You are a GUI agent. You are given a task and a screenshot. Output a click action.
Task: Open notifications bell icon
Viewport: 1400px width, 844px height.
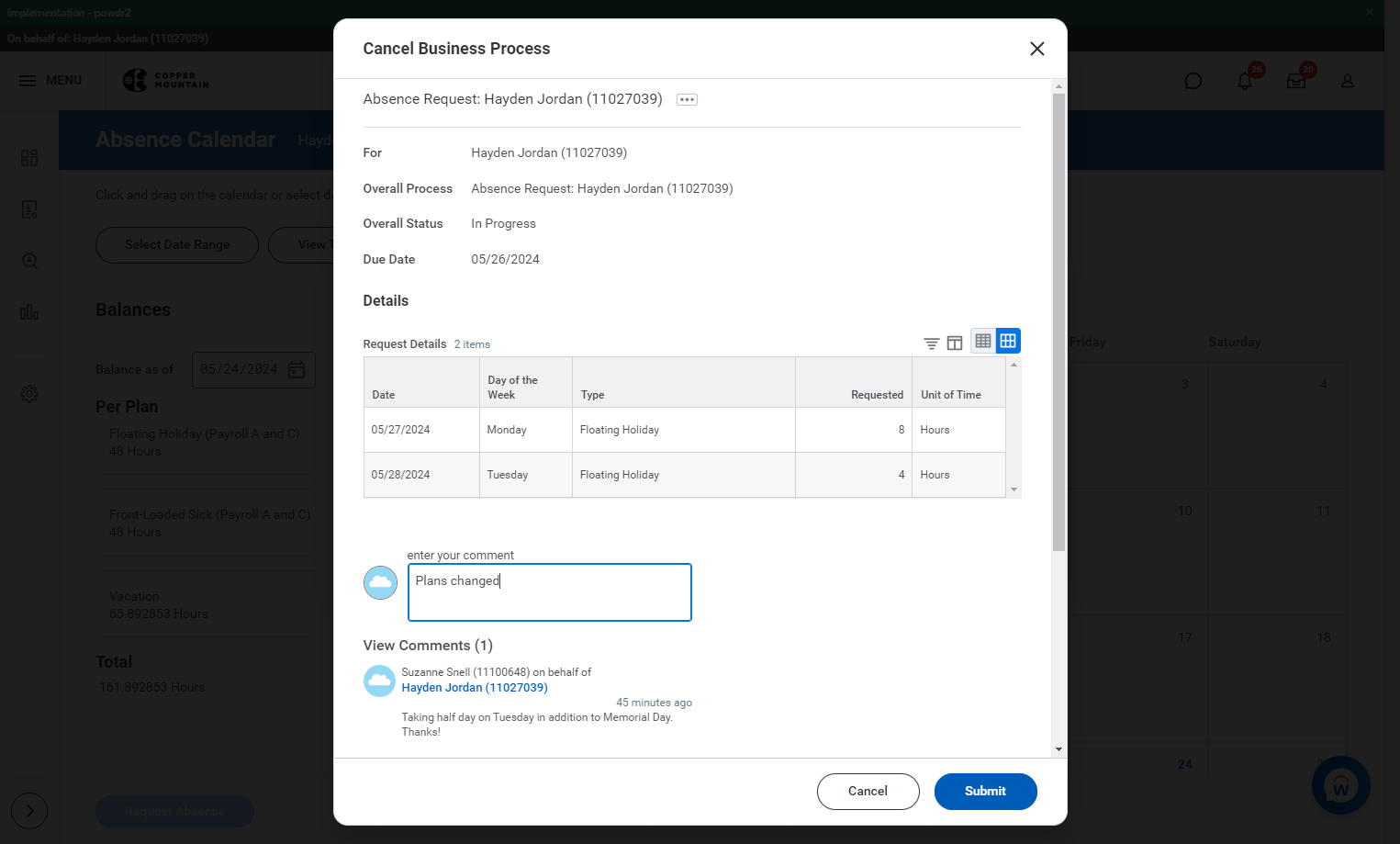pyautogui.click(x=1245, y=81)
